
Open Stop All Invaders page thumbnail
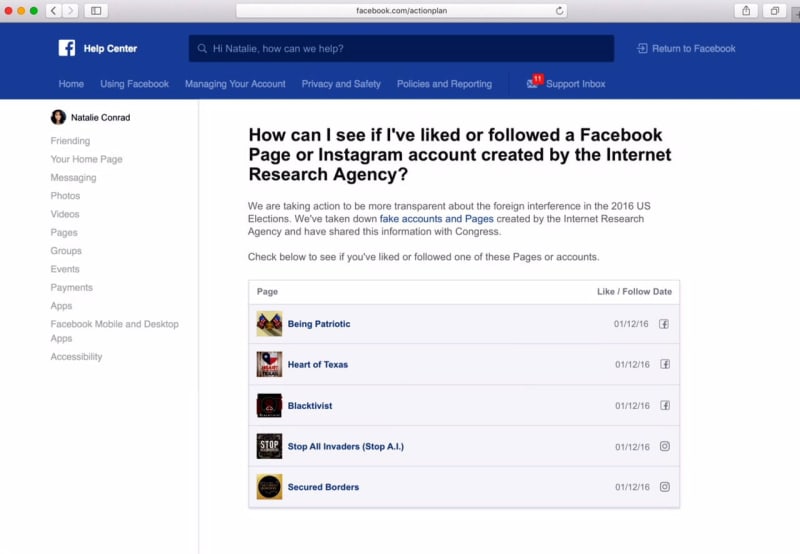(x=269, y=446)
